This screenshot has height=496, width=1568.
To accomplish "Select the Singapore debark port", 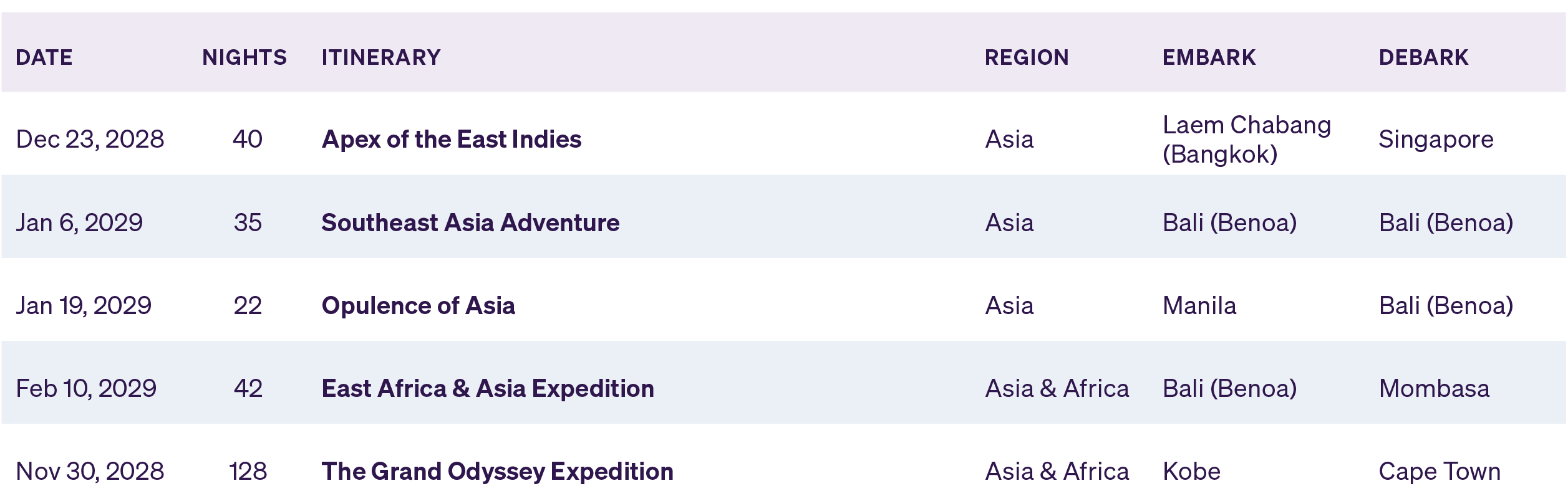I will pyautogui.click(x=1436, y=140).
